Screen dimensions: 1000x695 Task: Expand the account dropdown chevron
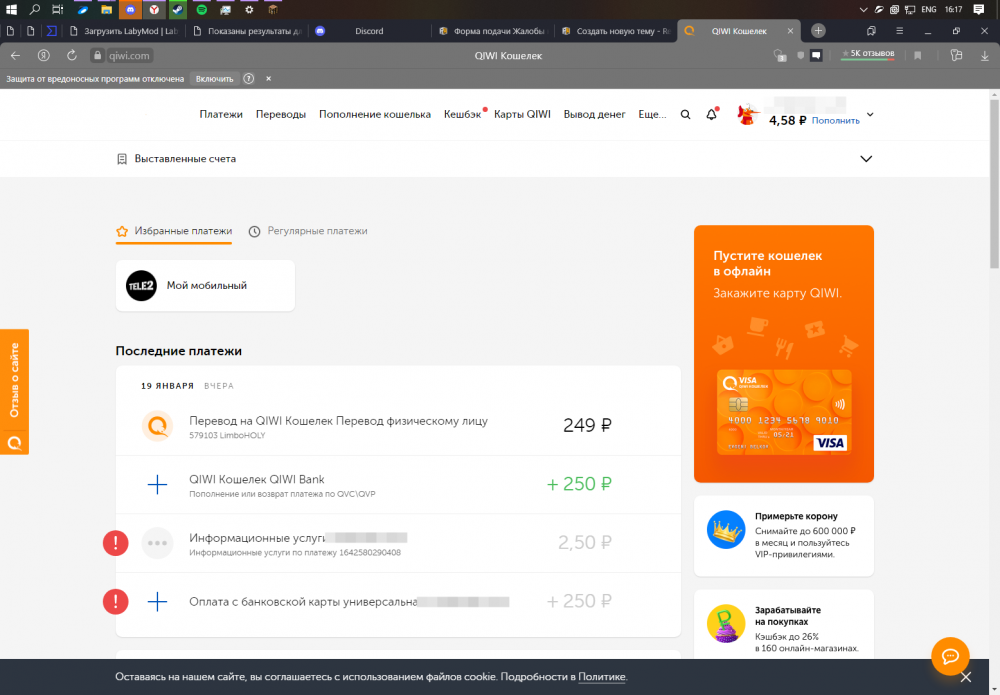click(870, 115)
